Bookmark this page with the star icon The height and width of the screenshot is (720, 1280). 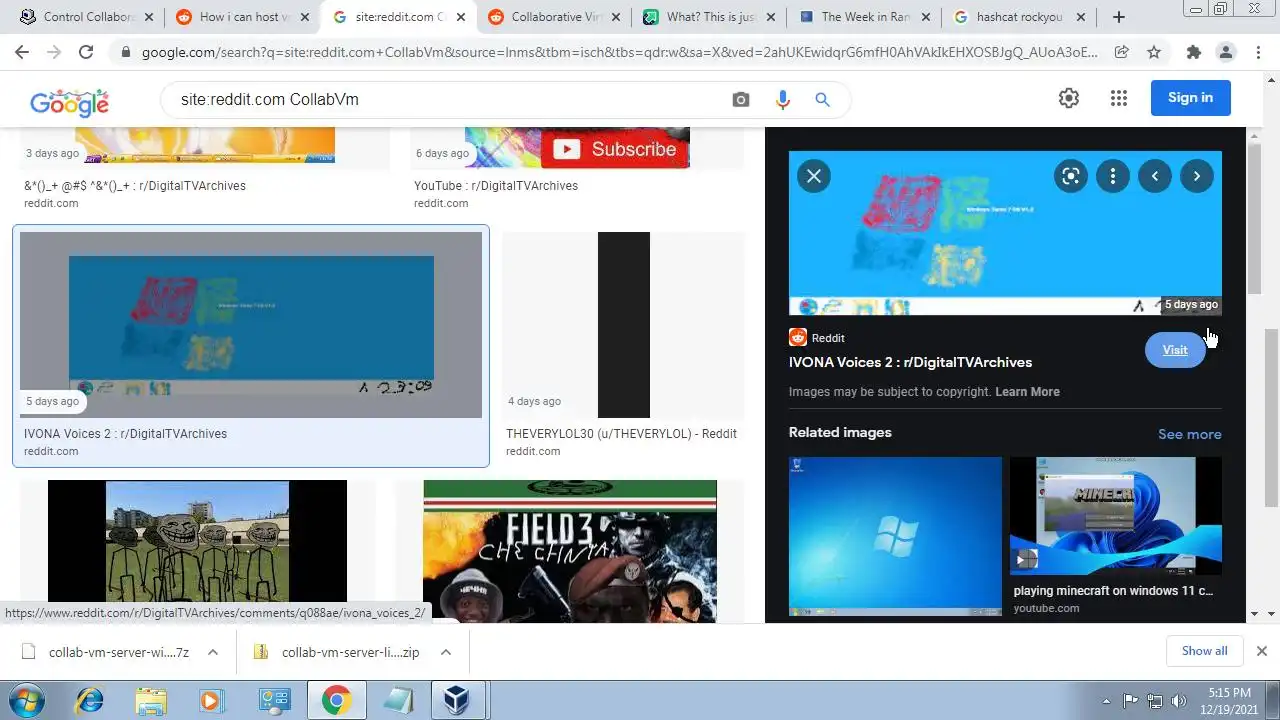pos(1154,53)
